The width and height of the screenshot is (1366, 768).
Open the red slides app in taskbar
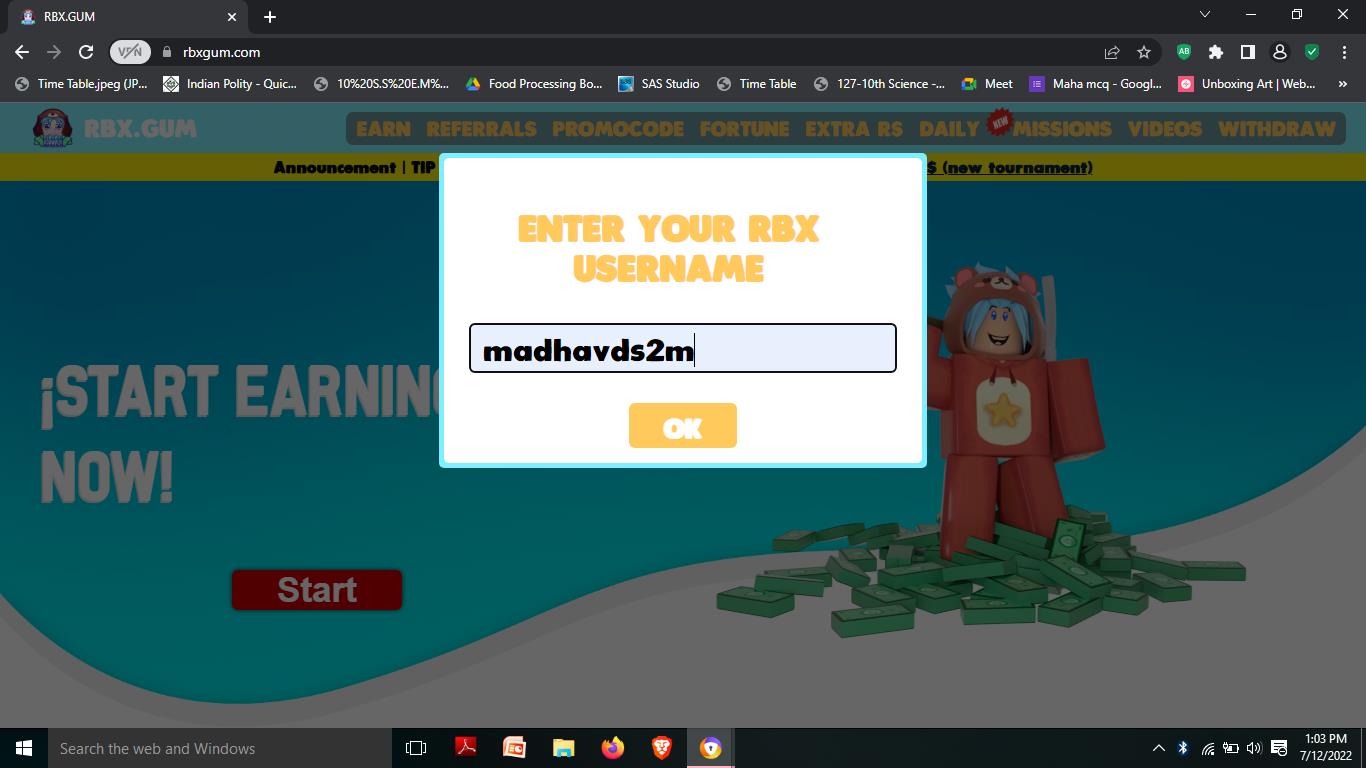[x=514, y=748]
